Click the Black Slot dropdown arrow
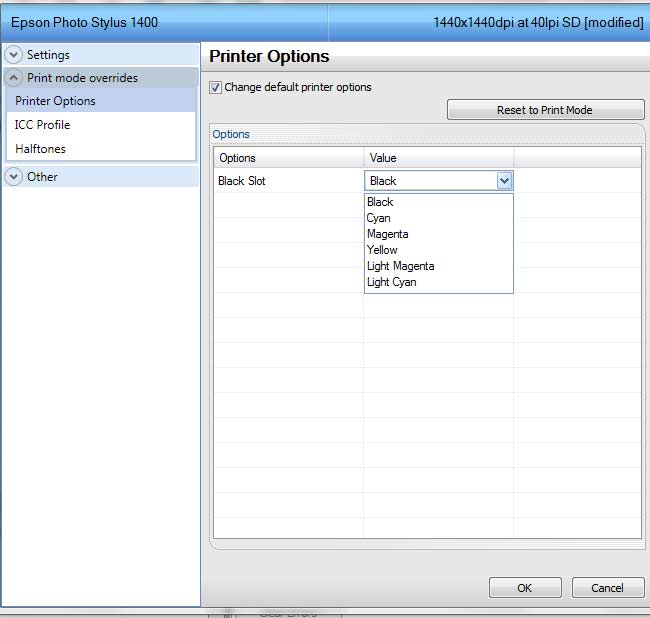The width and height of the screenshot is (650, 618). pos(504,181)
